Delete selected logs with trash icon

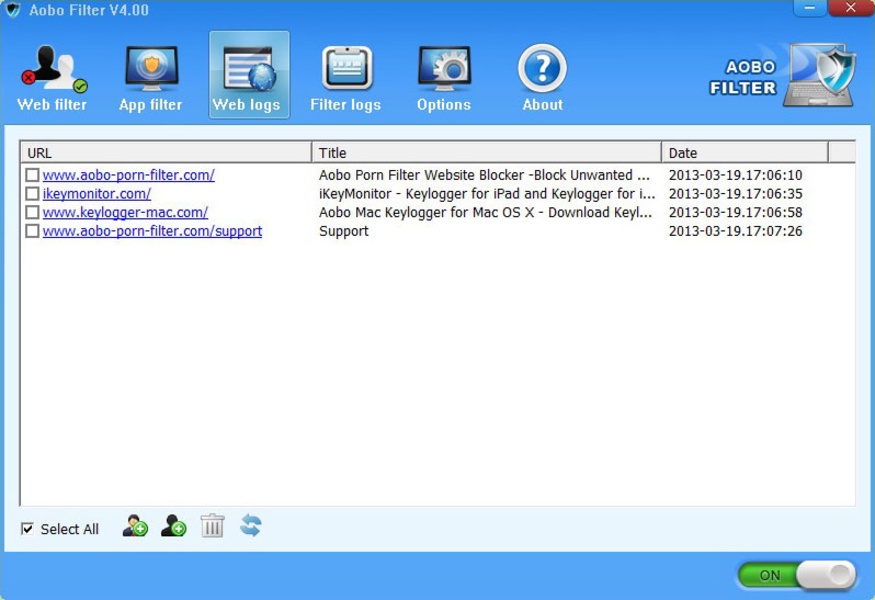coord(212,526)
